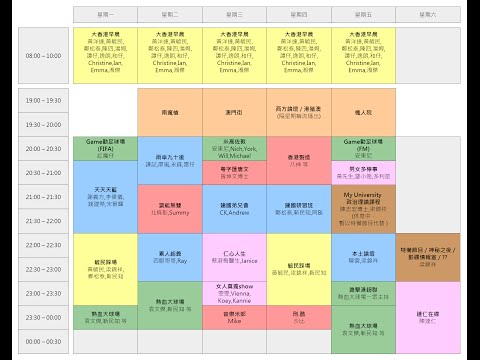480x360 pixels.
Task: Select the 23:30 – 00:00 time slot
Action: [x=43, y=318]
